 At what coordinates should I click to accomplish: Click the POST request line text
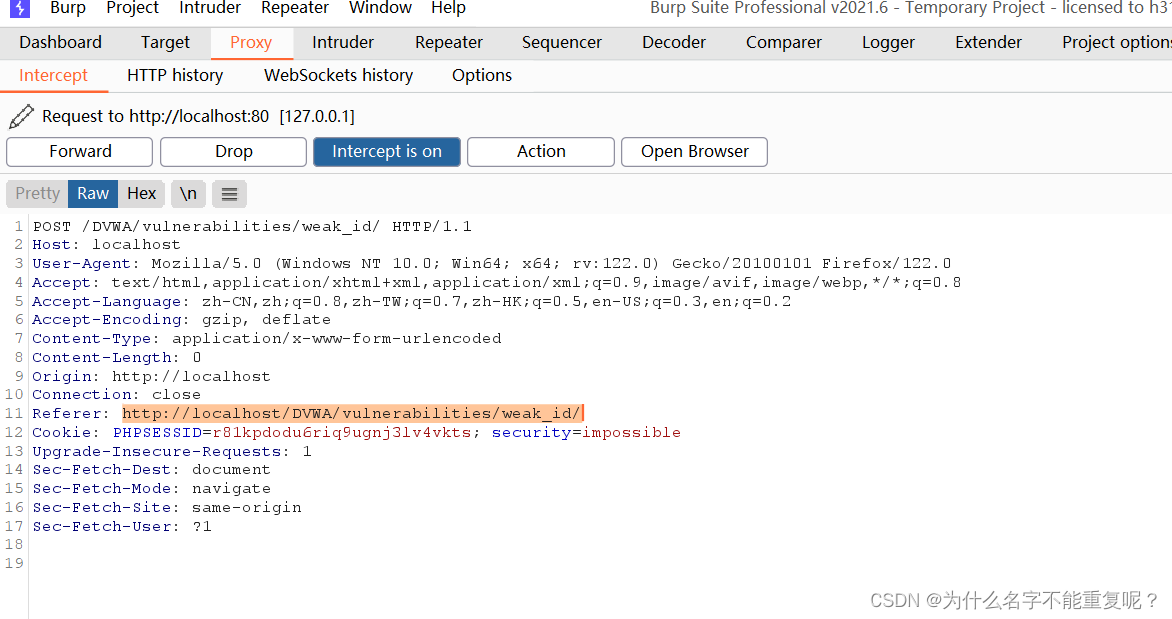click(x=252, y=227)
